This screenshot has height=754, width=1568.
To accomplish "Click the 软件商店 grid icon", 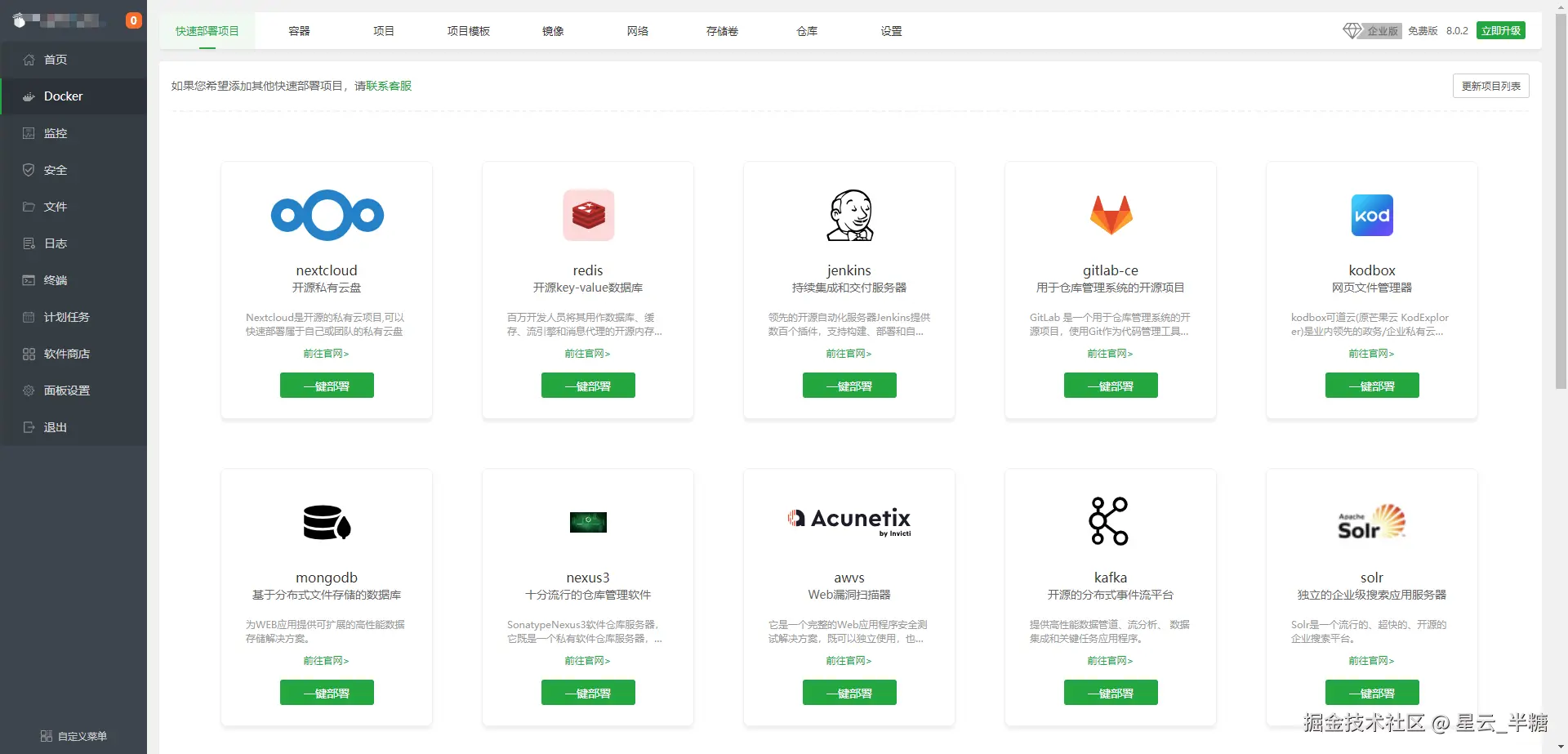I will coord(29,354).
